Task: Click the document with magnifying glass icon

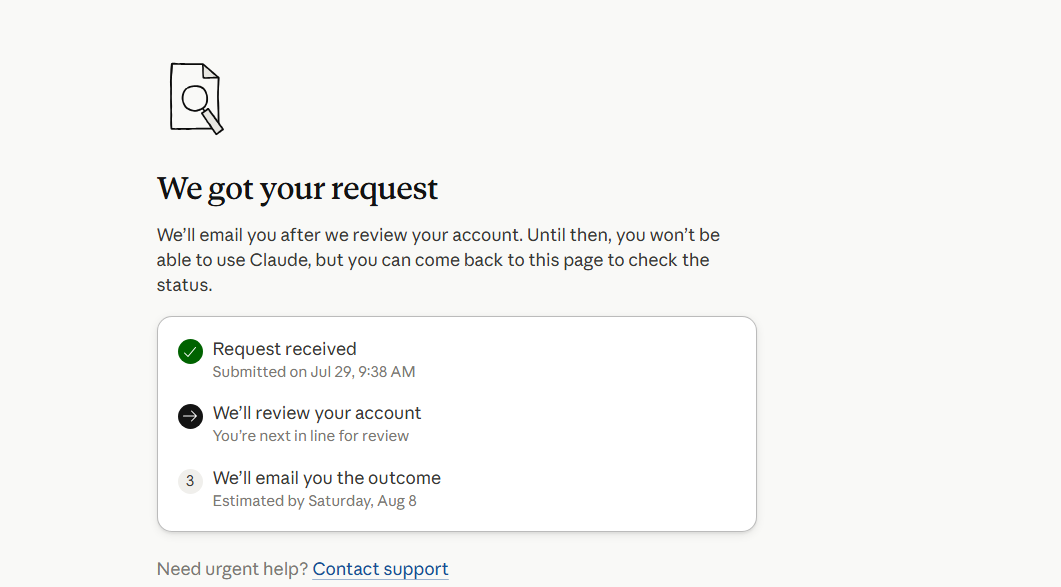Action: [196, 98]
